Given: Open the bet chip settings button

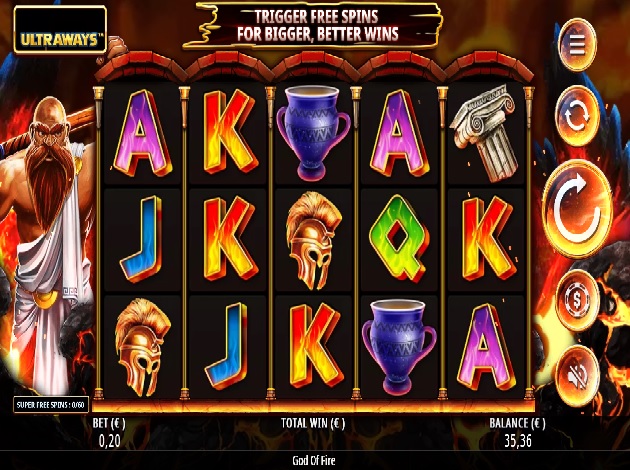Looking at the screenshot, I should click(577, 300).
